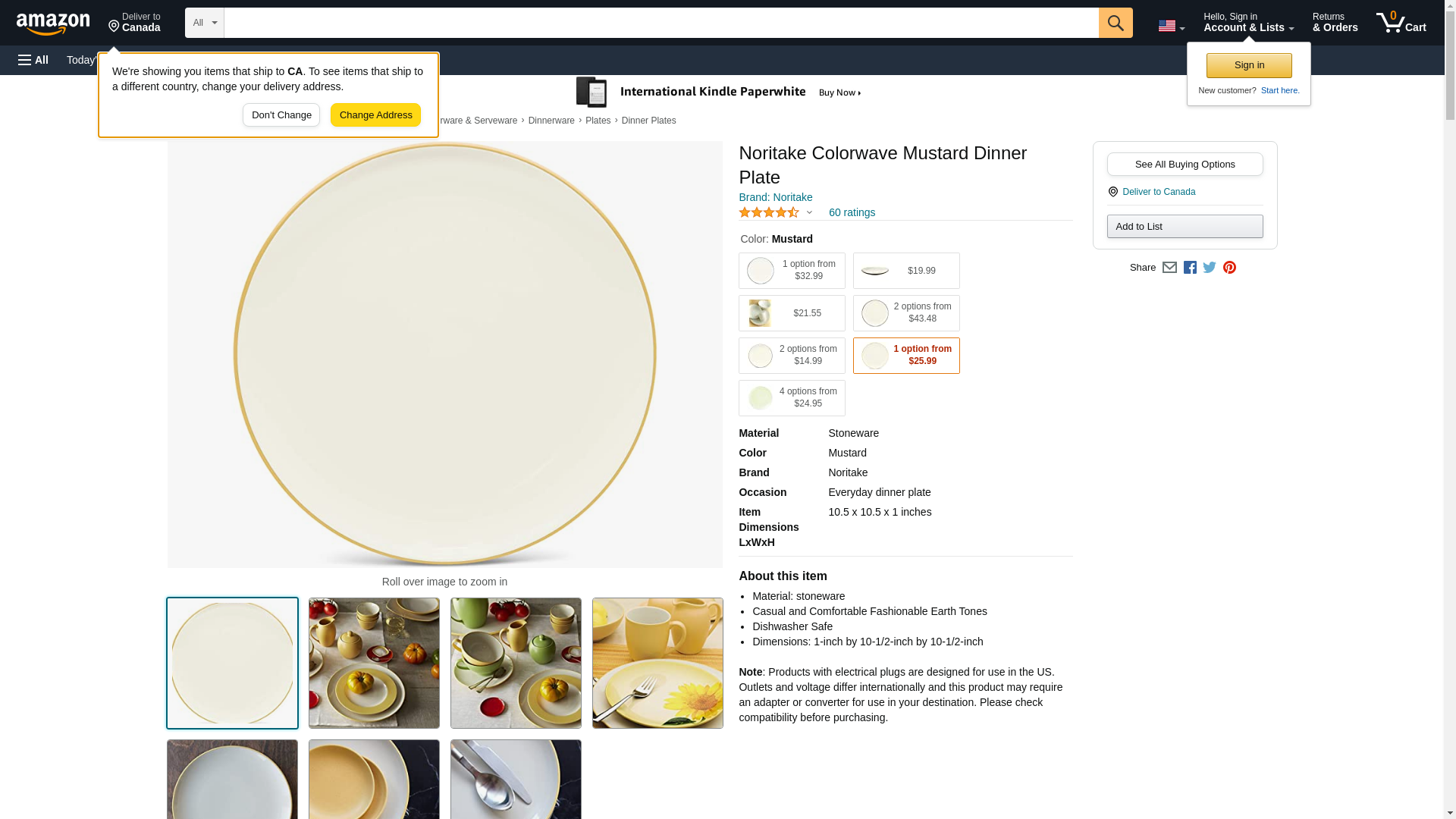This screenshot has height=819, width=1456.
Task: Open the search category All dropdown
Action: [204, 23]
